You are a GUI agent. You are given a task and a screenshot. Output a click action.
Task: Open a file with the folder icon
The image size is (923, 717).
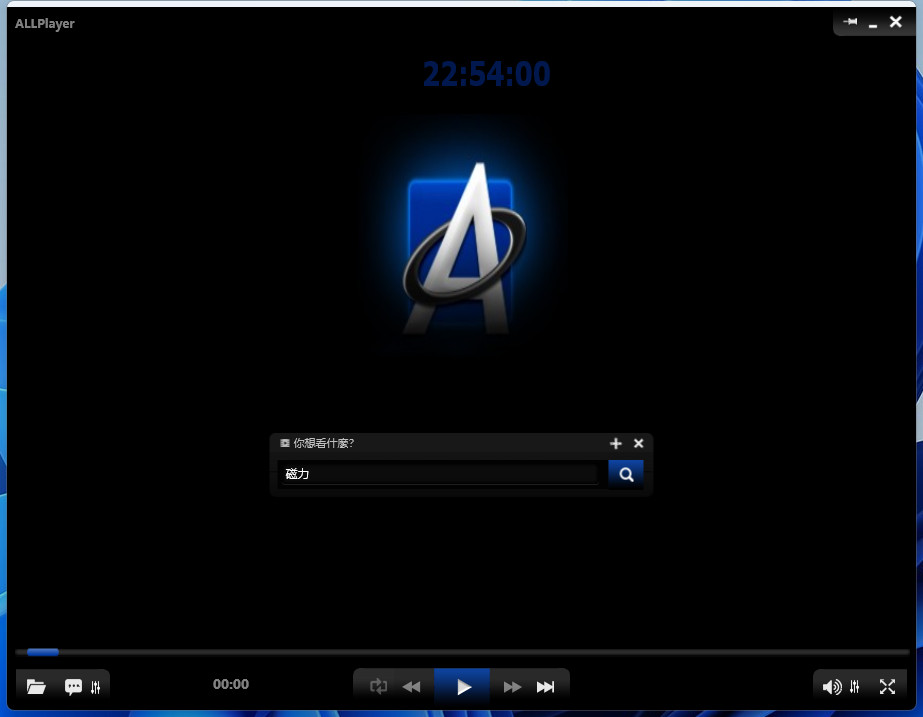click(x=36, y=686)
